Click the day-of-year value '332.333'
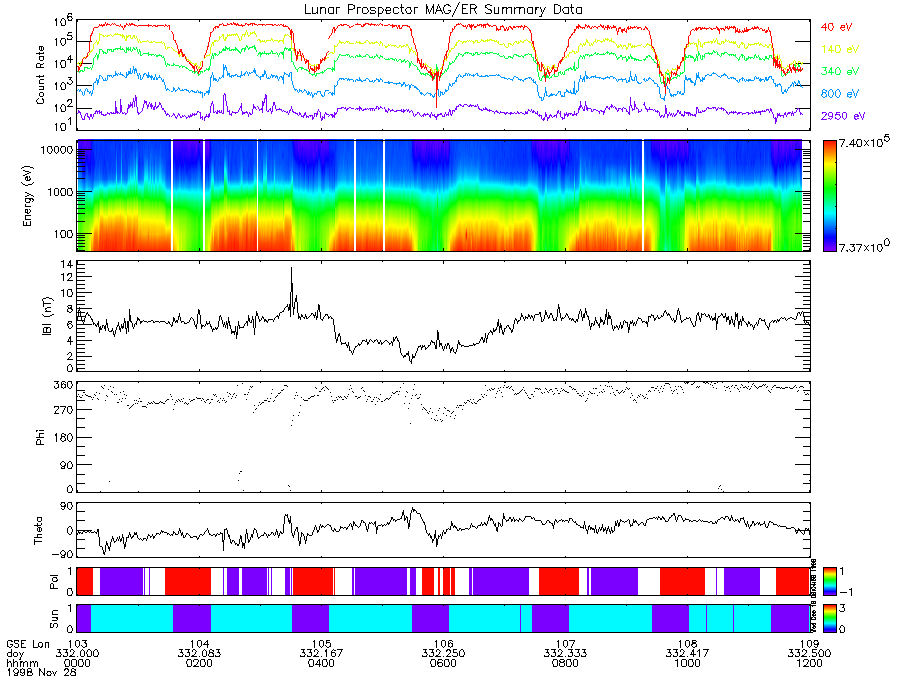The height and width of the screenshot is (700, 900). (565, 654)
